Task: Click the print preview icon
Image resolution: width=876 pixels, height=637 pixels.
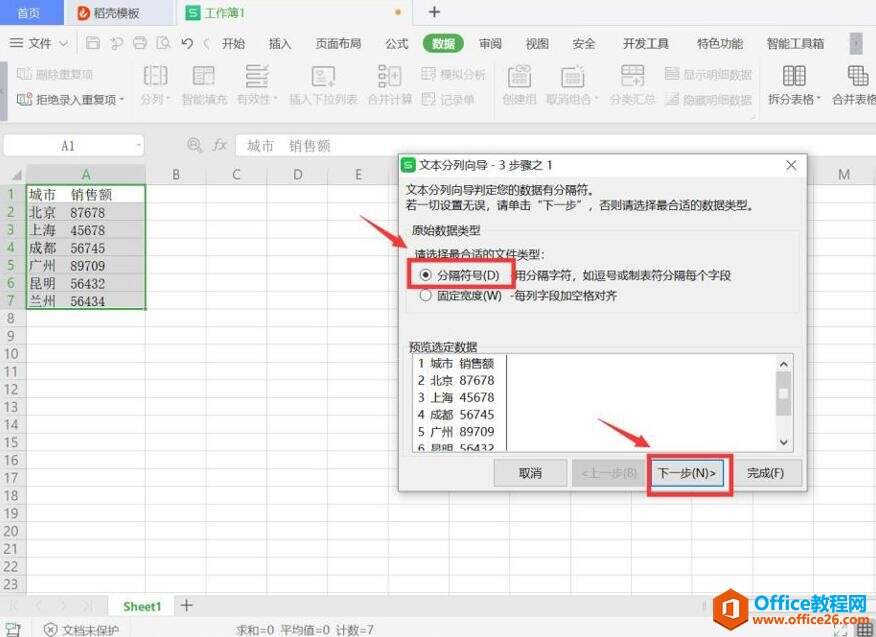Action: (x=163, y=43)
